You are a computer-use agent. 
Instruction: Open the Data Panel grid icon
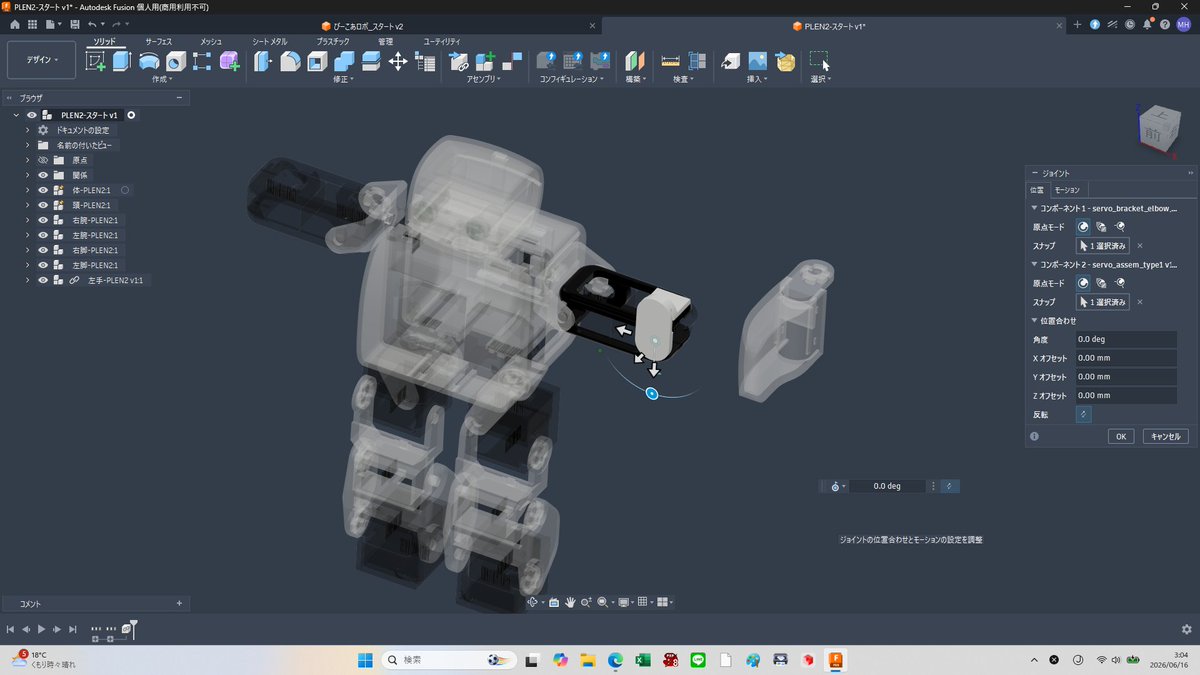tap(32, 24)
